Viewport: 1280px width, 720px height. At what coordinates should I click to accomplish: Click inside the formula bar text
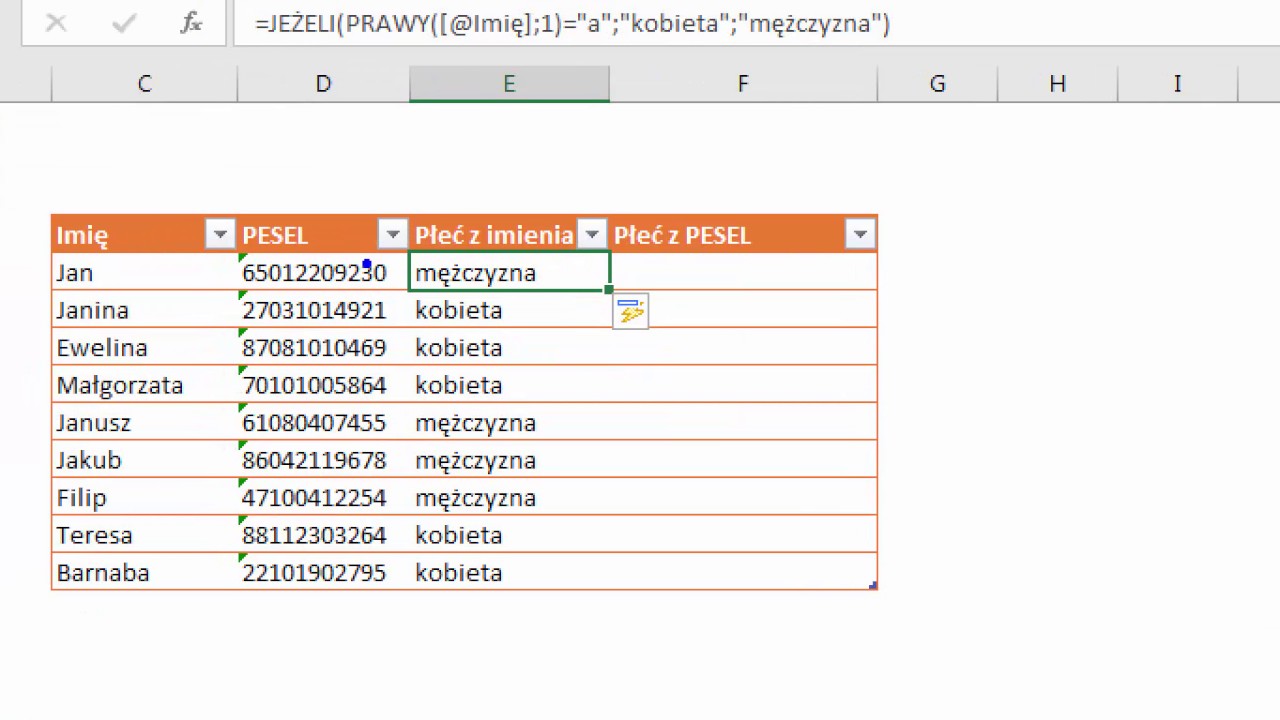click(572, 23)
